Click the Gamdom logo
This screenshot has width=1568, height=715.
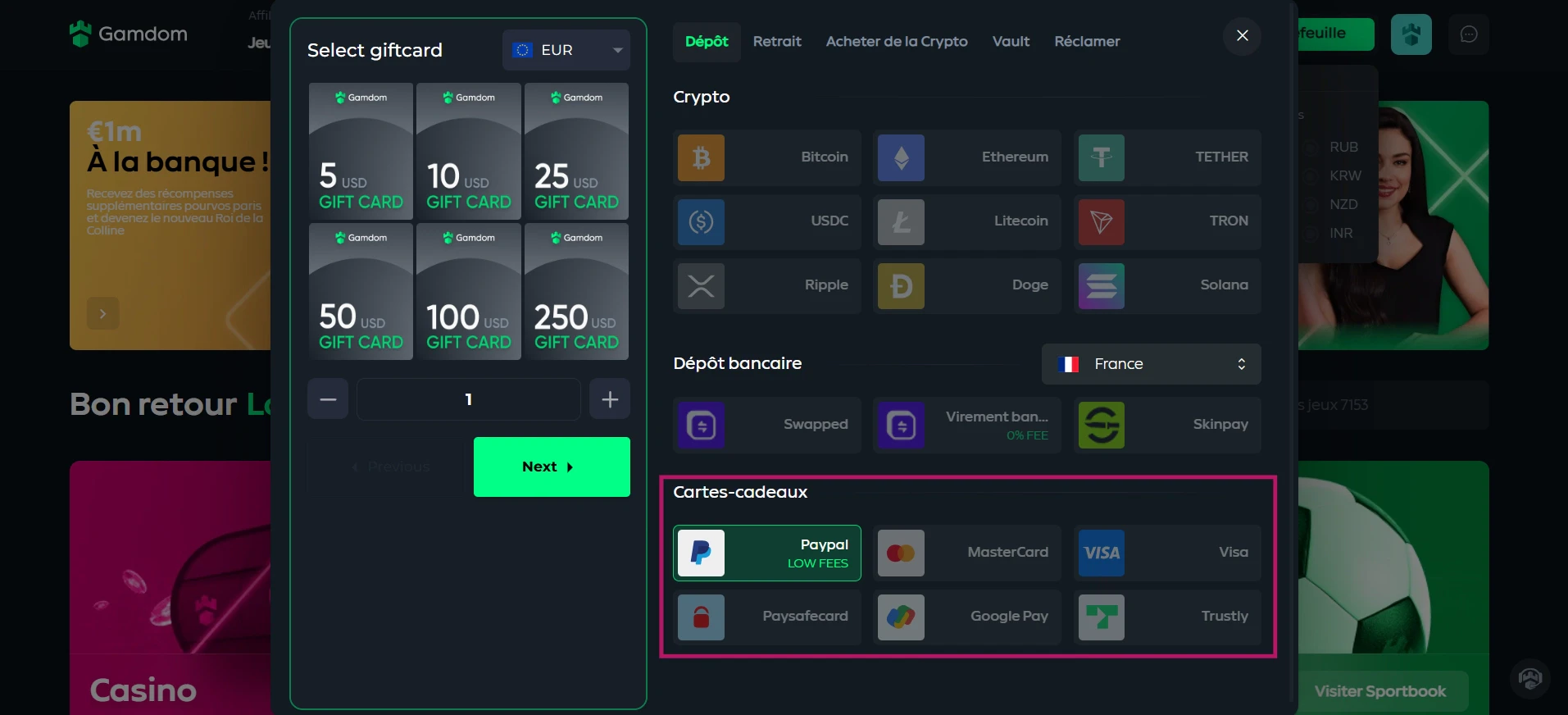[x=129, y=34]
